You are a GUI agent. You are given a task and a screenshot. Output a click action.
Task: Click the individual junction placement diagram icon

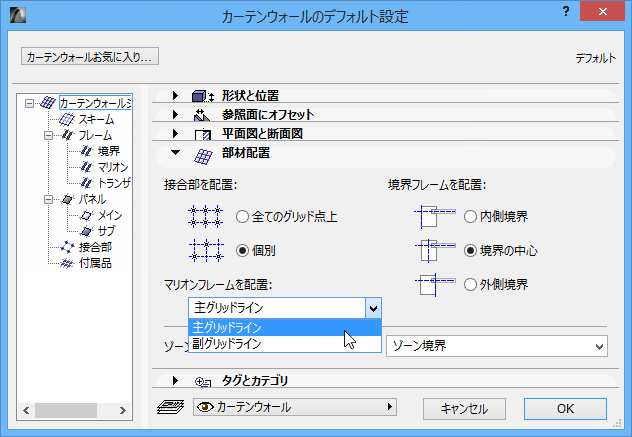pos(206,250)
